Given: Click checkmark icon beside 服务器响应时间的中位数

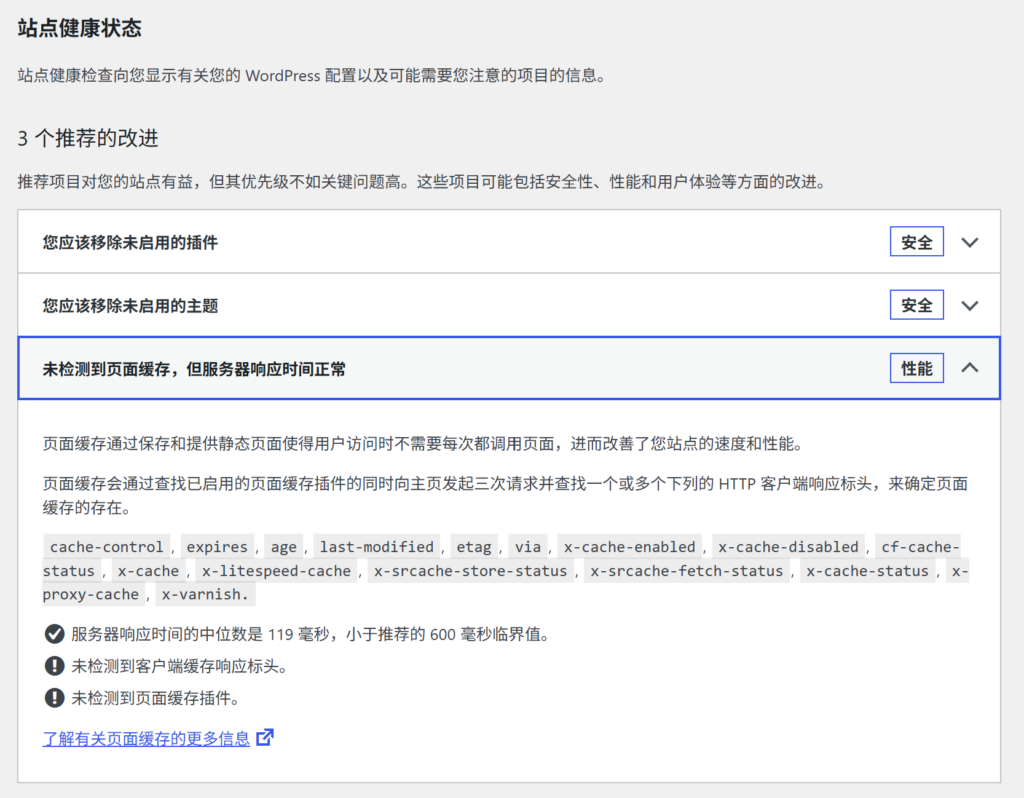Looking at the screenshot, I should coord(54,633).
